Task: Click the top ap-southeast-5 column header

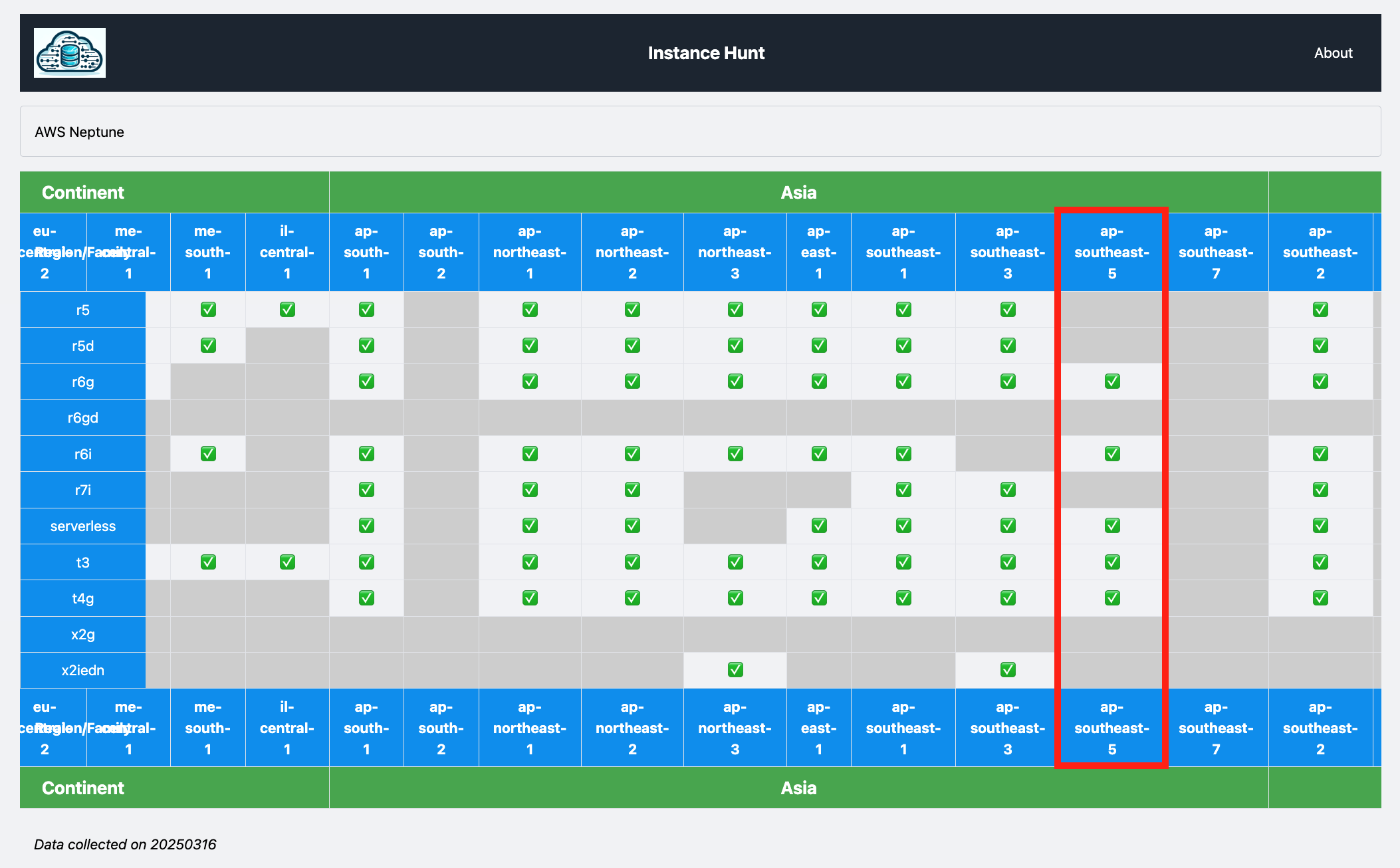Action: (1112, 253)
